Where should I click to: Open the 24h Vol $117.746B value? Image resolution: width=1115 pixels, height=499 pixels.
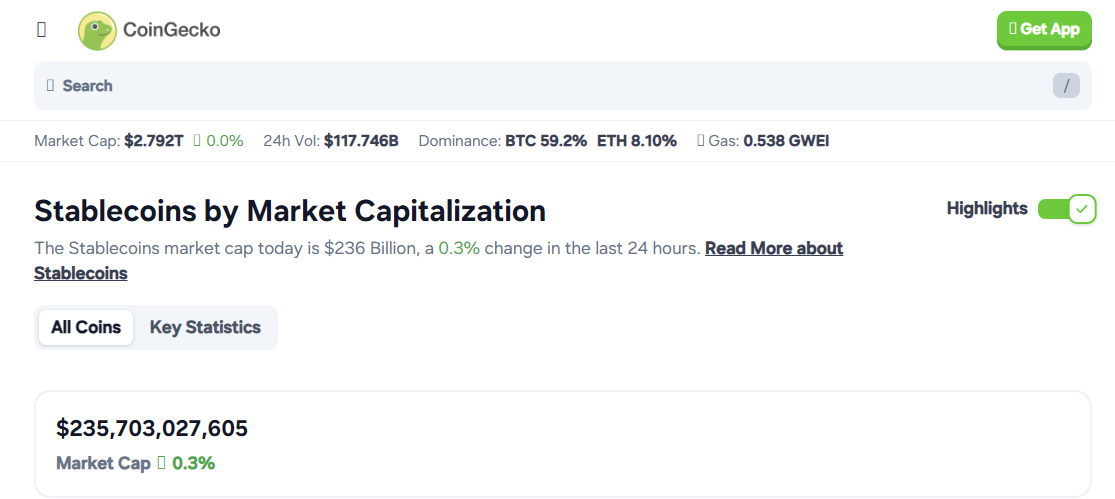click(361, 141)
